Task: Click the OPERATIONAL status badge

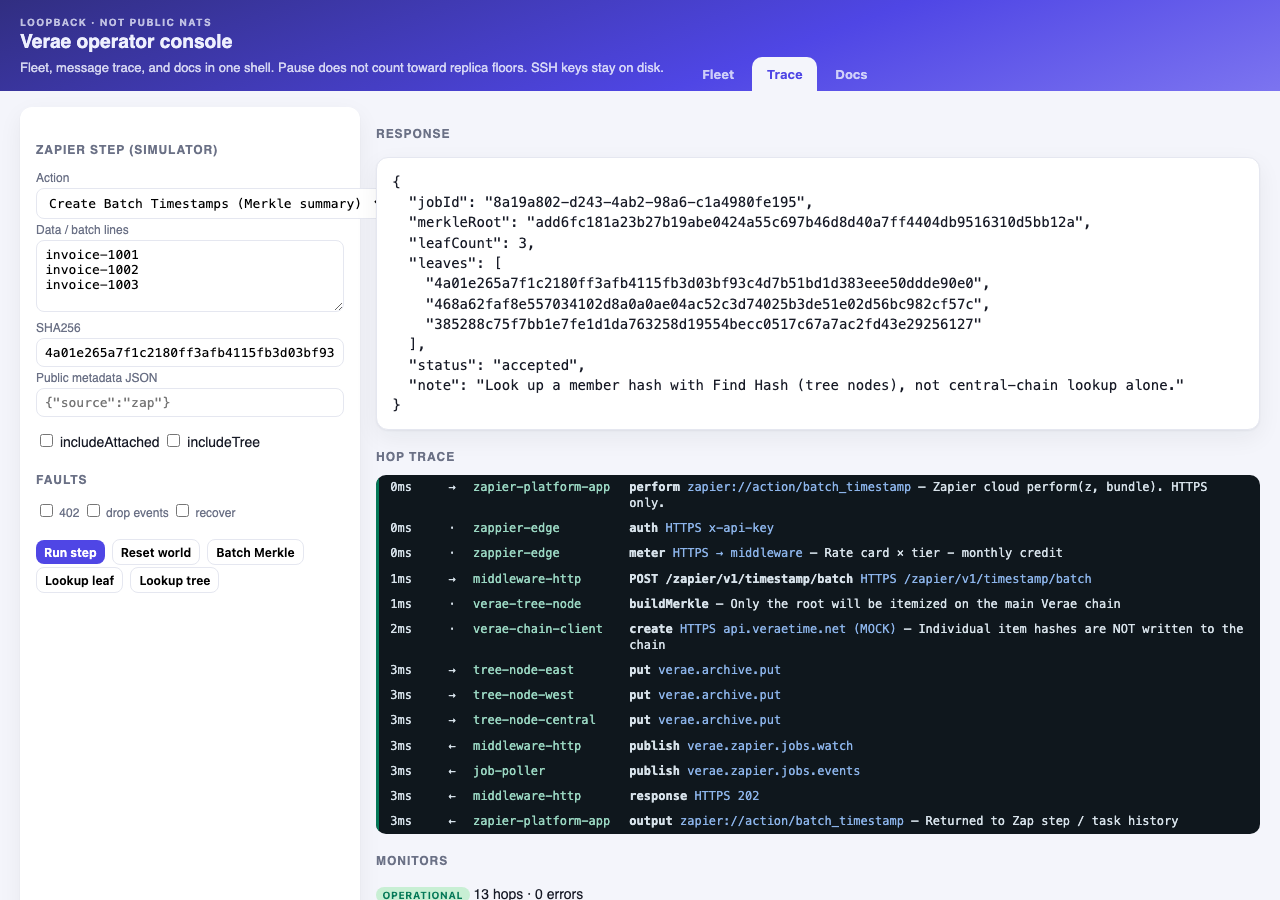Action: coord(422,894)
